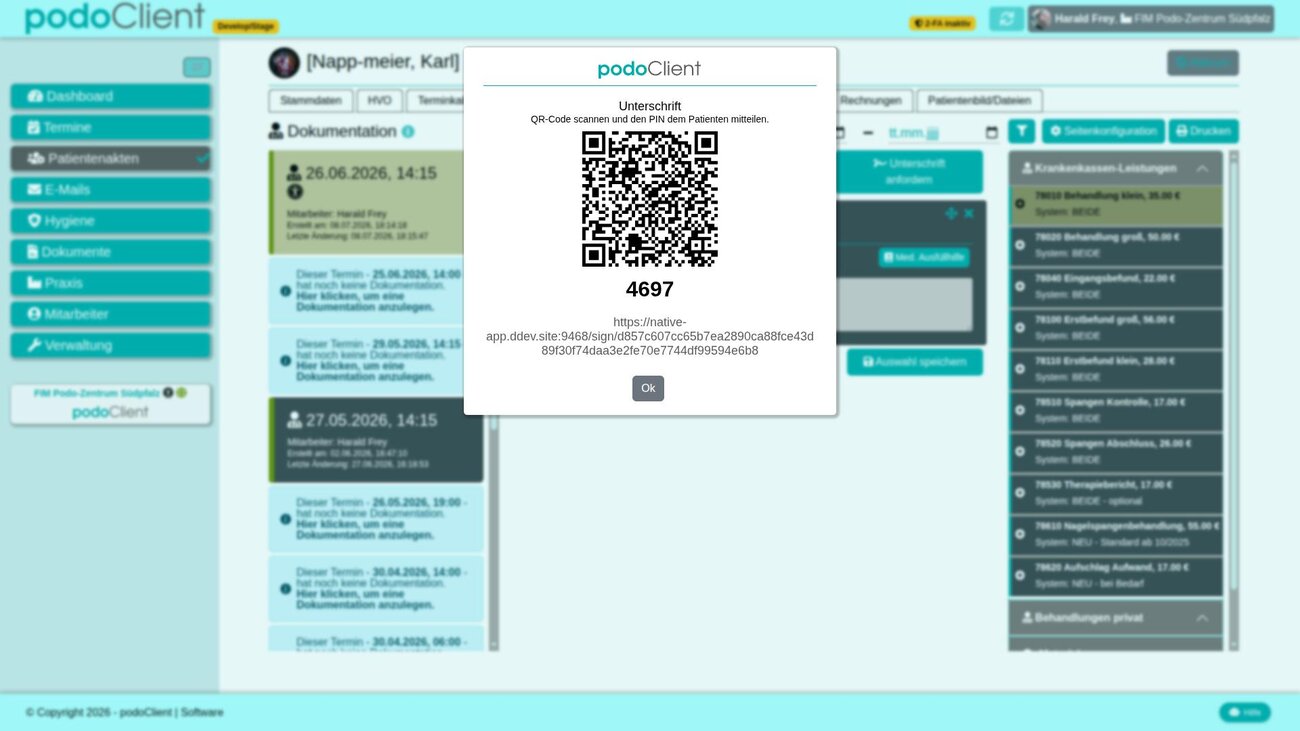Click the signature QR code image
1300x731 pixels.
click(650, 199)
